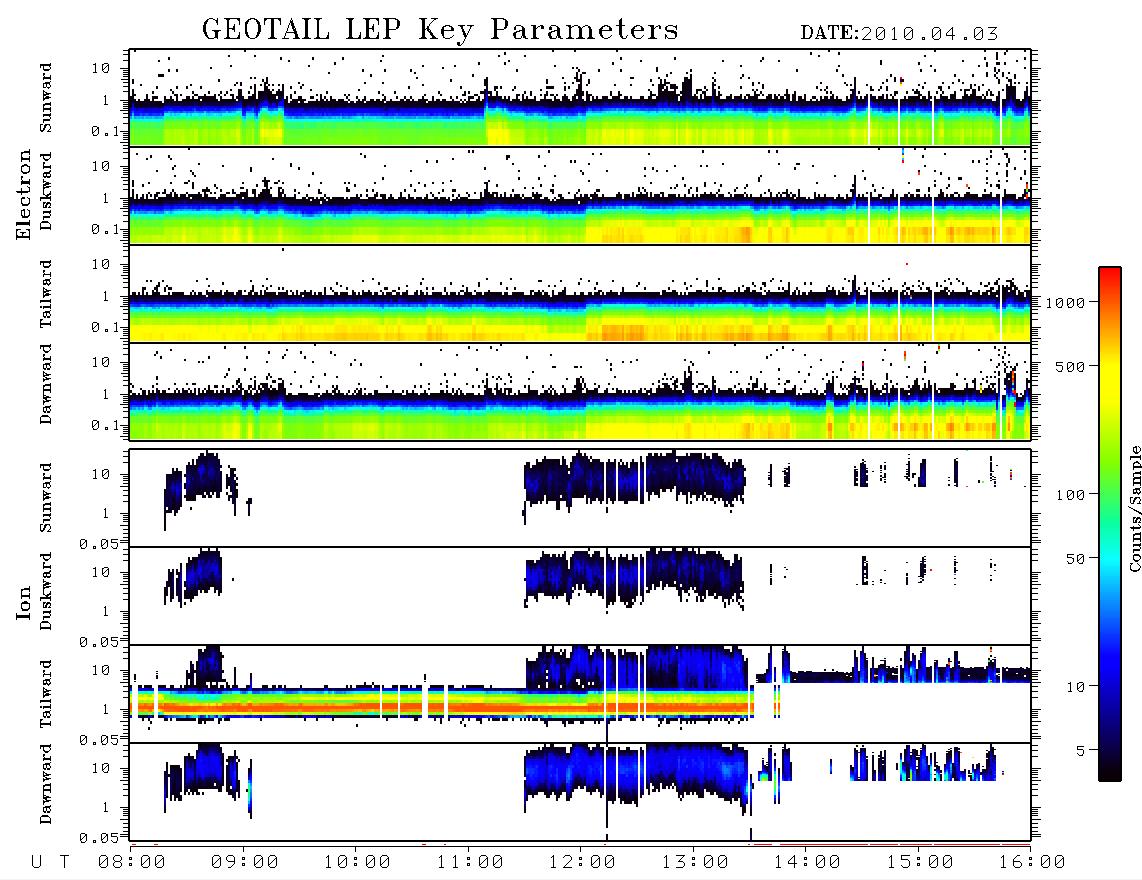Click the "GEOTAIL LEP Key Parameters" title
Image resolution: width=1142 pixels, height=880 pixels.
tap(440, 30)
